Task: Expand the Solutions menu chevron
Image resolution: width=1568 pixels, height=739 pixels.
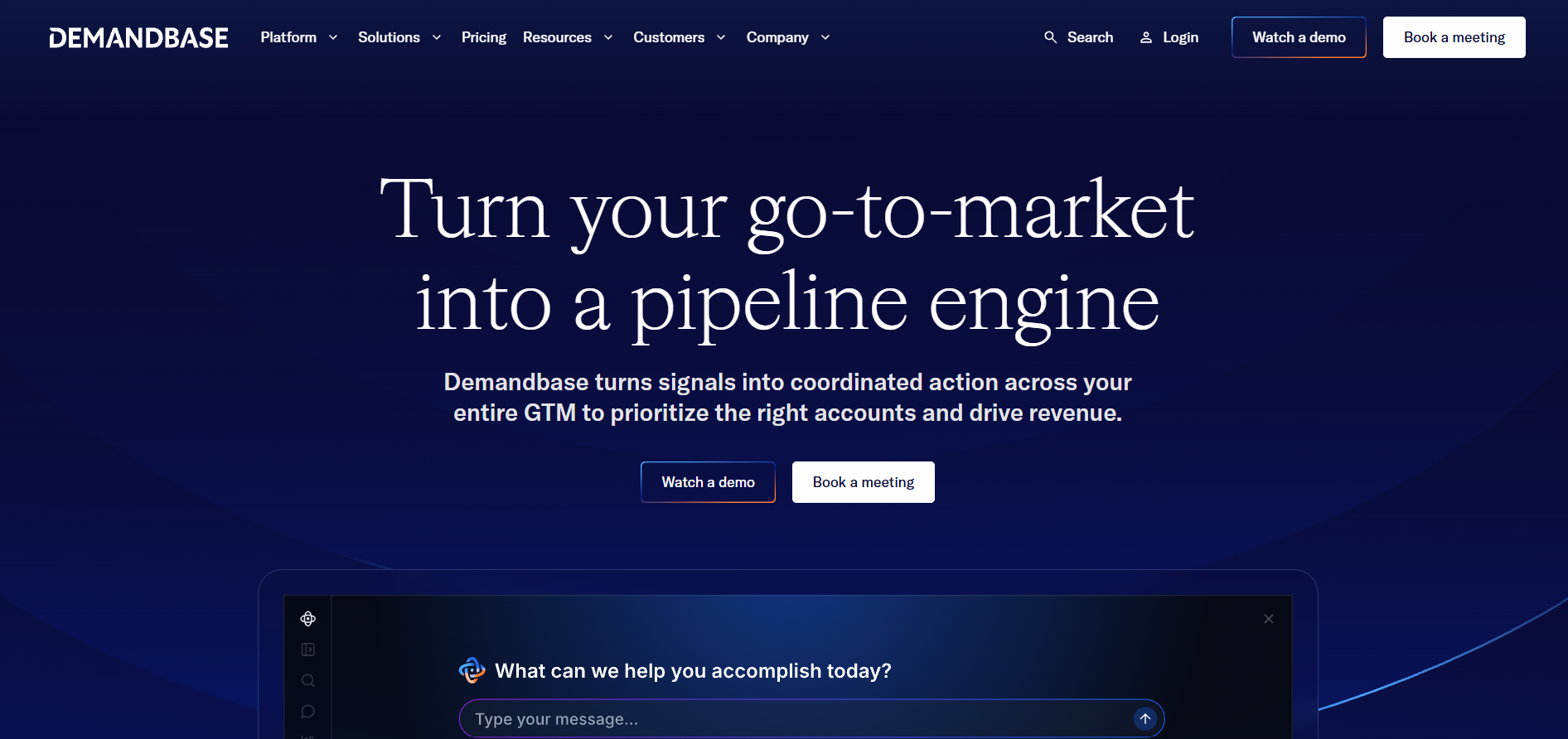Action: click(x=437, y=37)
